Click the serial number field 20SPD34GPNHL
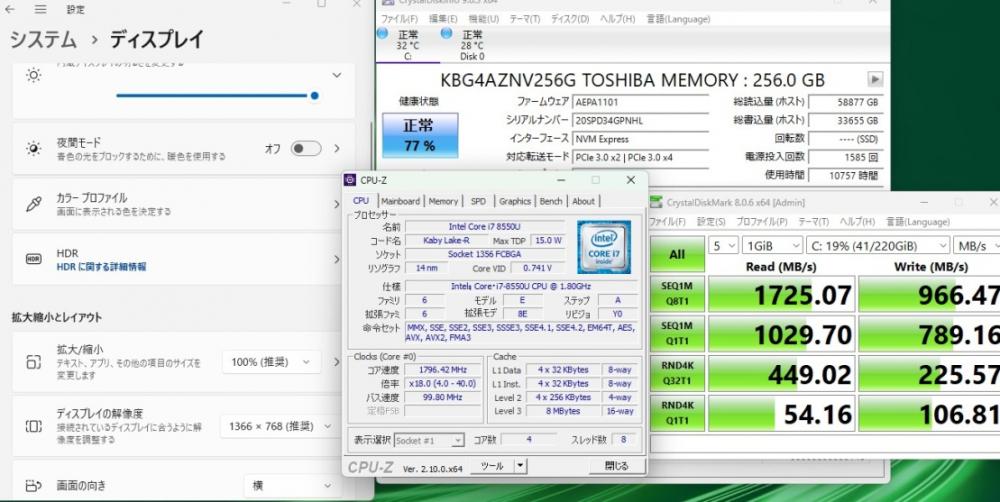The height and width of the screenshot is (502, 1000). tap(640, 121)
